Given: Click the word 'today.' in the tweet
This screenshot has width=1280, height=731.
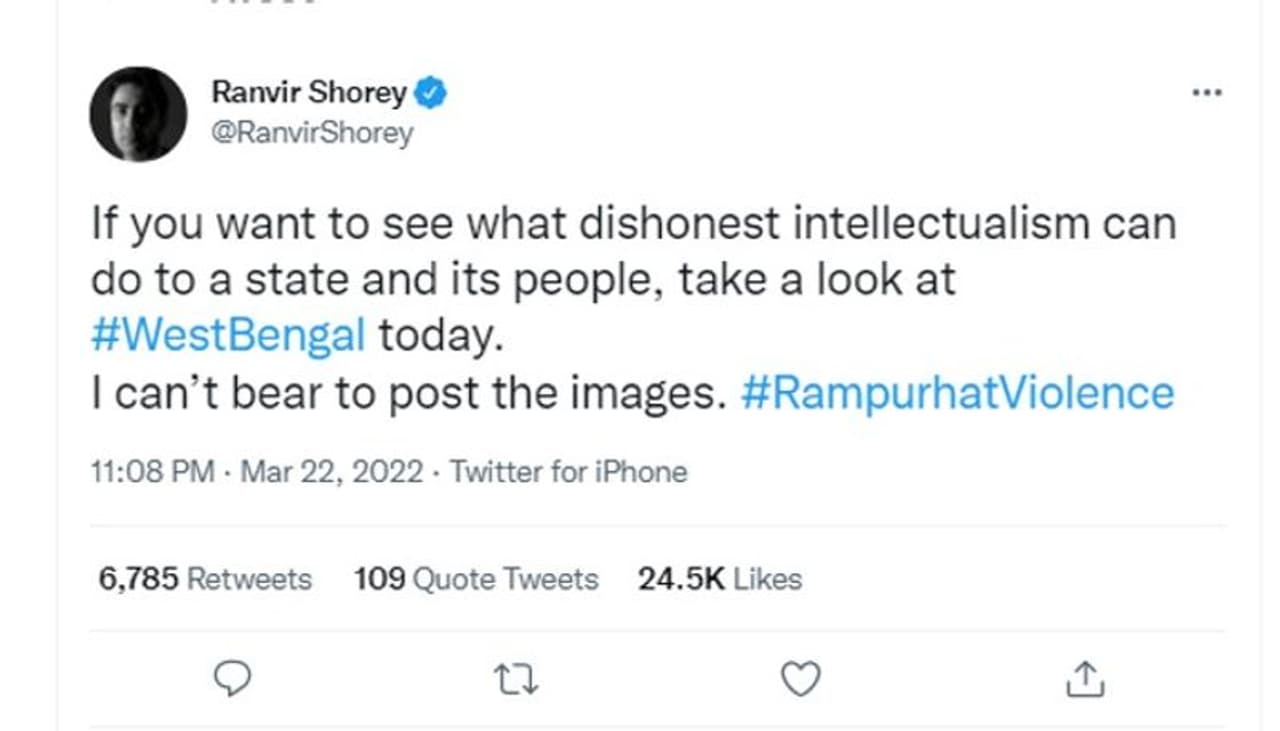Looking at the screenshot, I should [436, 336].
